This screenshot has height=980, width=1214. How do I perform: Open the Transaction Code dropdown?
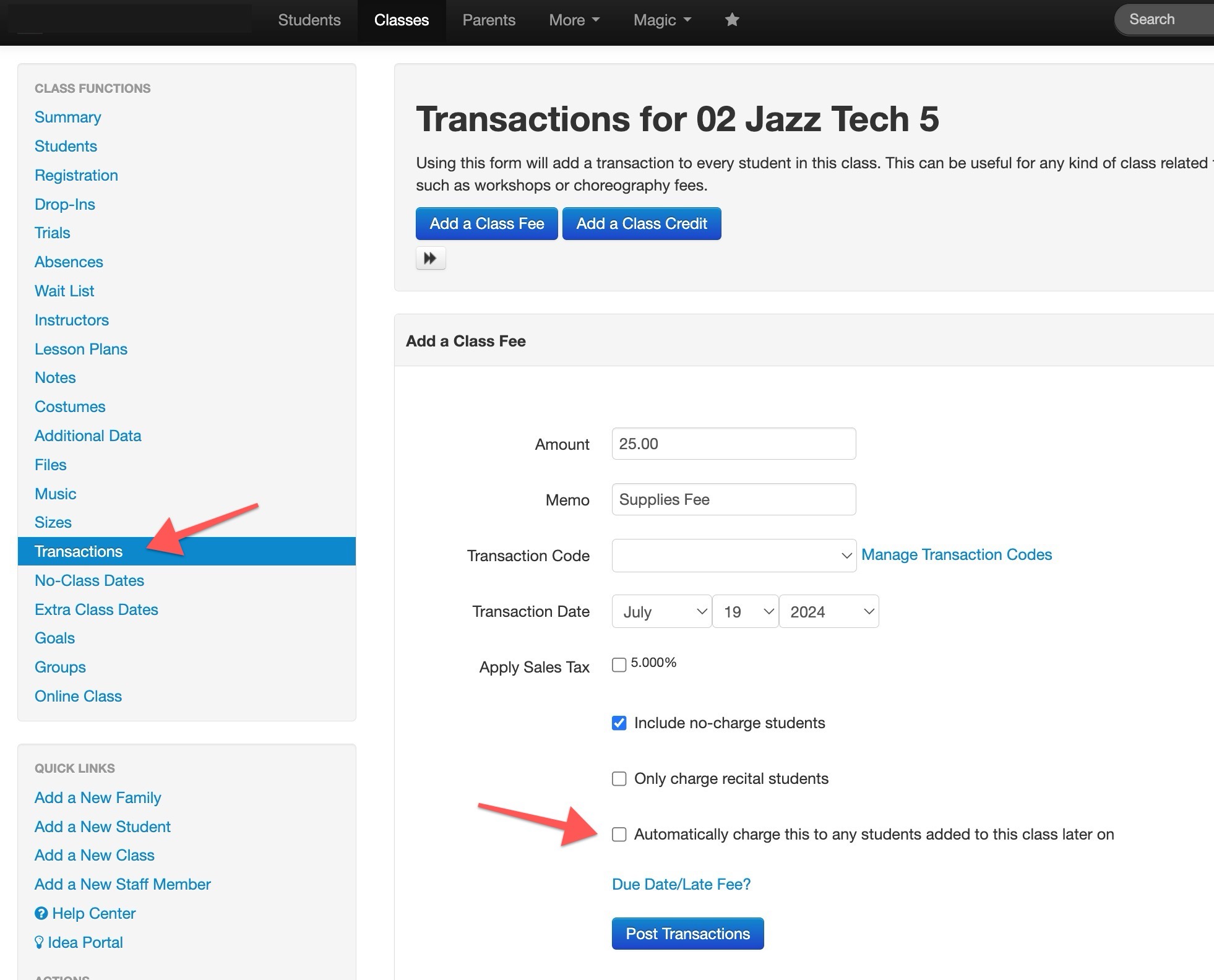733,555
